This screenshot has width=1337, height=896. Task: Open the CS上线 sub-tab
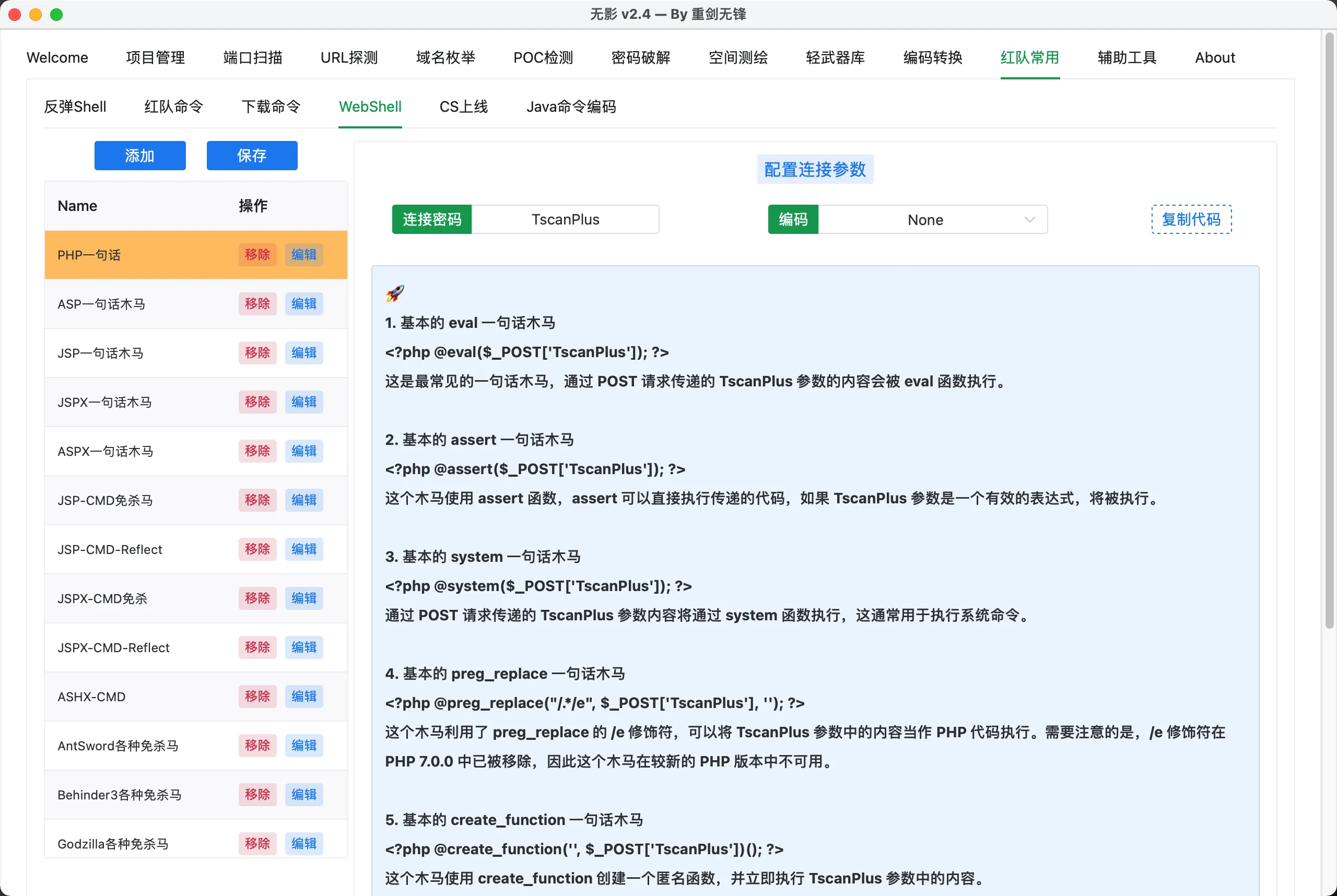[x=463, y=107]
